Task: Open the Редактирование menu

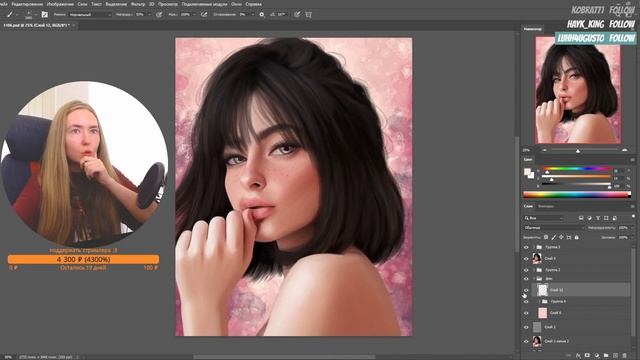Action: (x=27, y=4)
